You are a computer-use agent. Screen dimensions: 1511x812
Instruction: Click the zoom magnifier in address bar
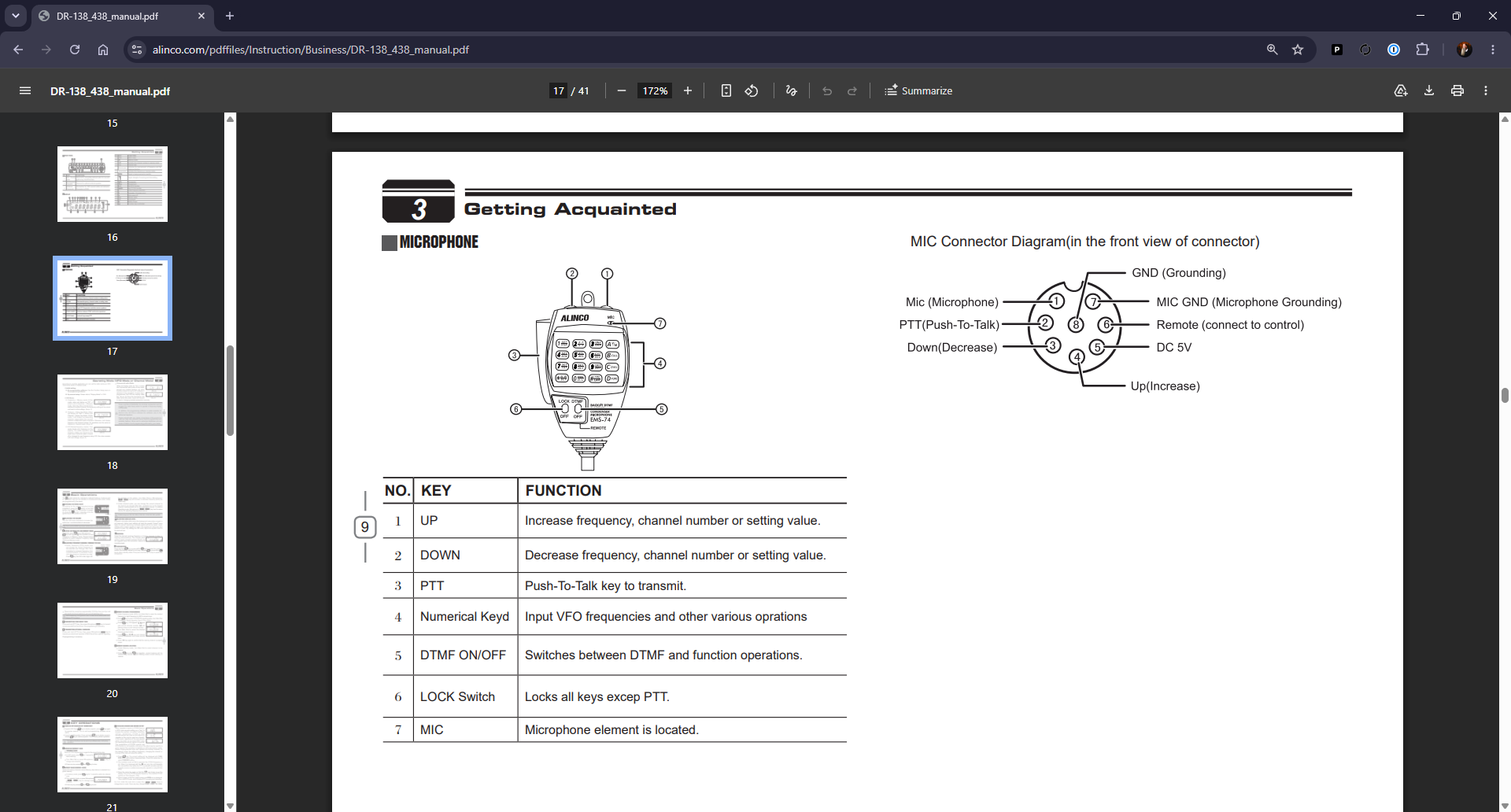(x=1272, y=50)
